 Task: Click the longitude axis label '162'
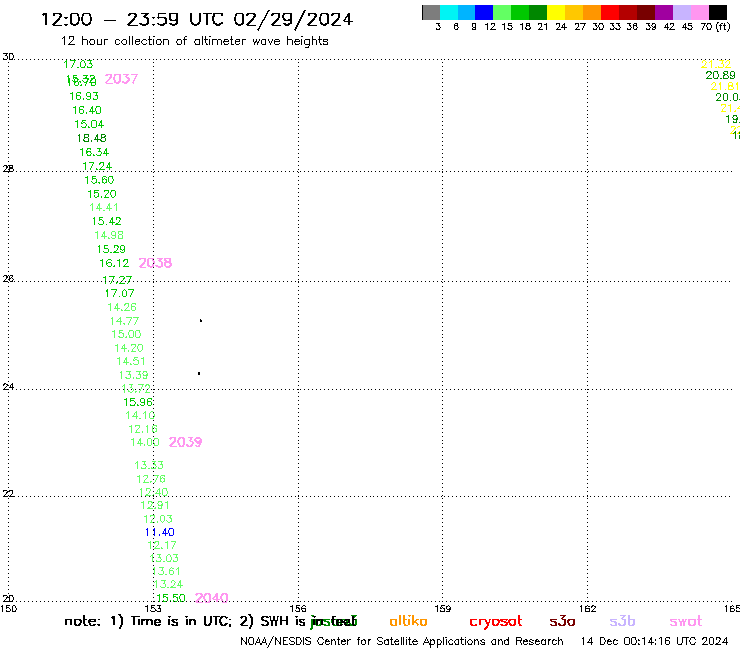click(587, 609)
